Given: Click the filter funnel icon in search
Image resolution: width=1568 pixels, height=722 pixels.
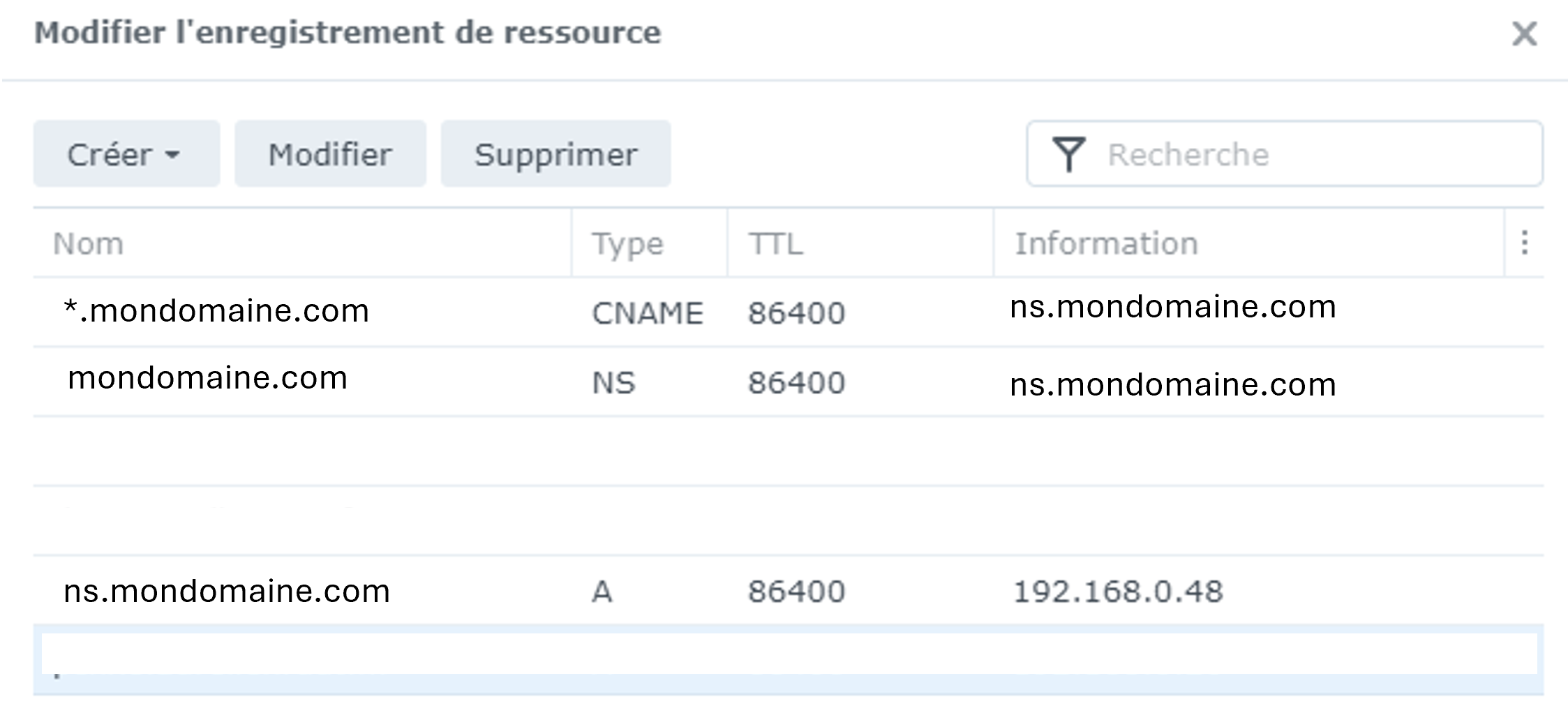Looking at the screenshot, I should click(1068, 154).
